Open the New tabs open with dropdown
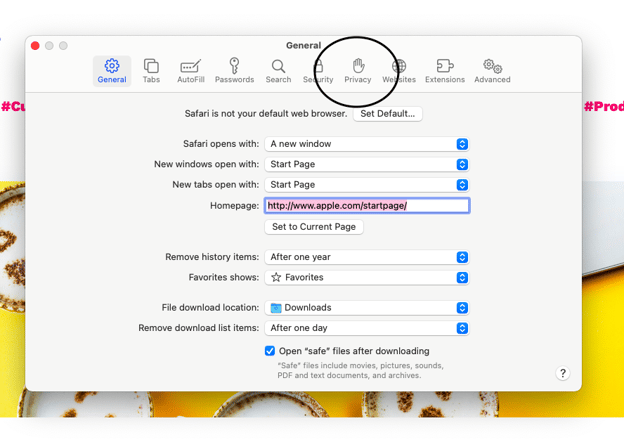This screenshot has height=442, width=624. pos(367,185)
